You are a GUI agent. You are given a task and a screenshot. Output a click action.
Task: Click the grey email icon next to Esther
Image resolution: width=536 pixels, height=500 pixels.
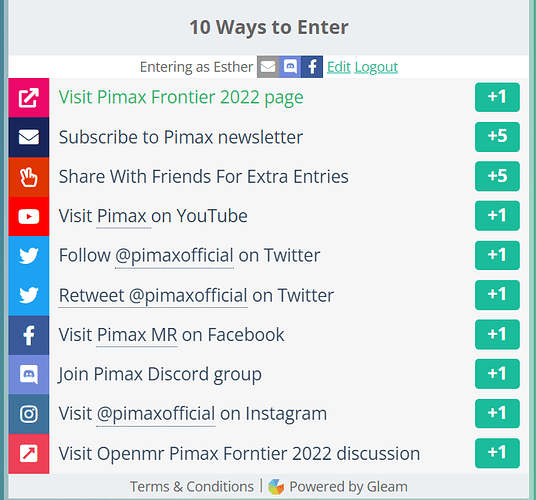[x=268, y=67]
